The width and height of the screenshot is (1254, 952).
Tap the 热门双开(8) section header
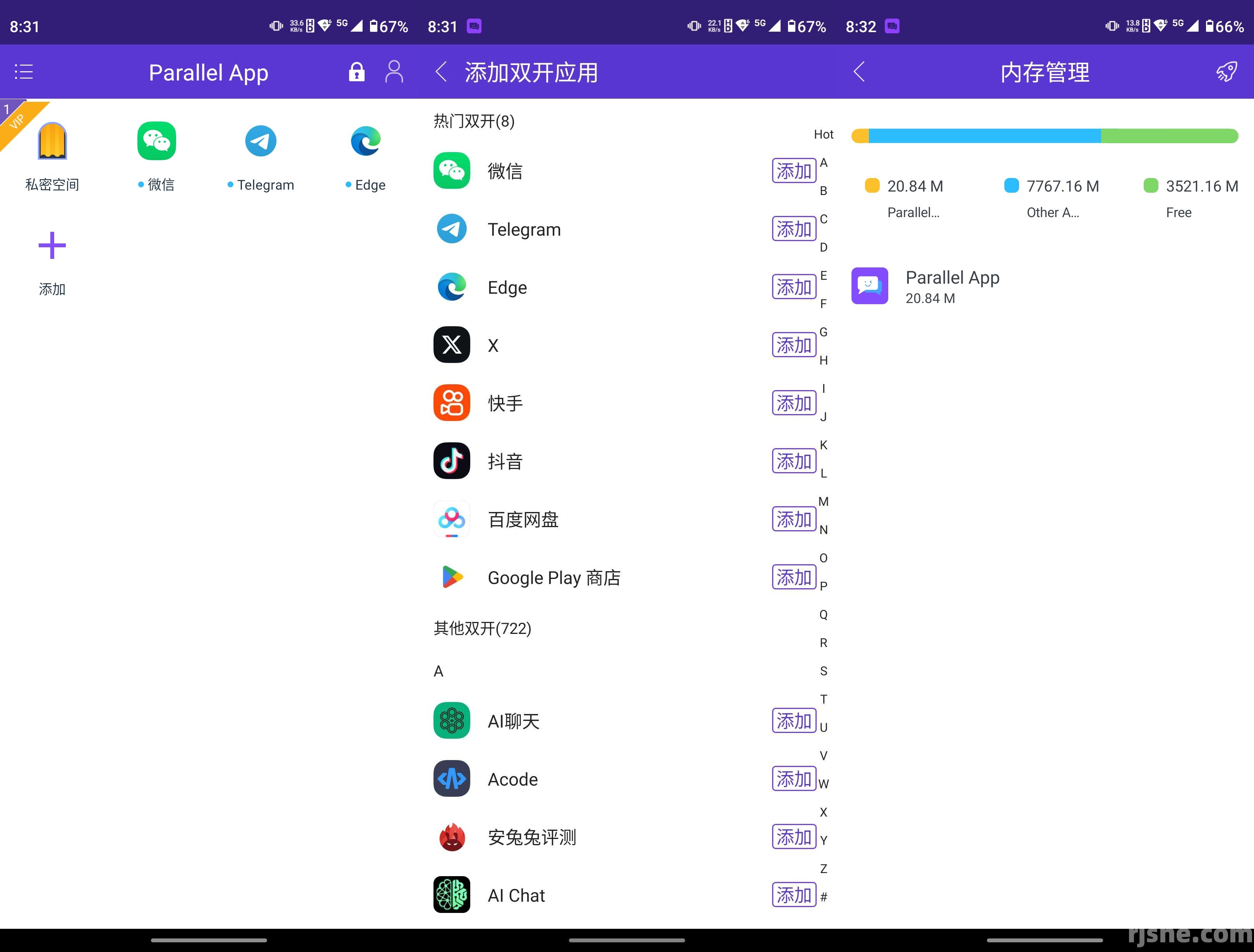click(x=474, y=121)
